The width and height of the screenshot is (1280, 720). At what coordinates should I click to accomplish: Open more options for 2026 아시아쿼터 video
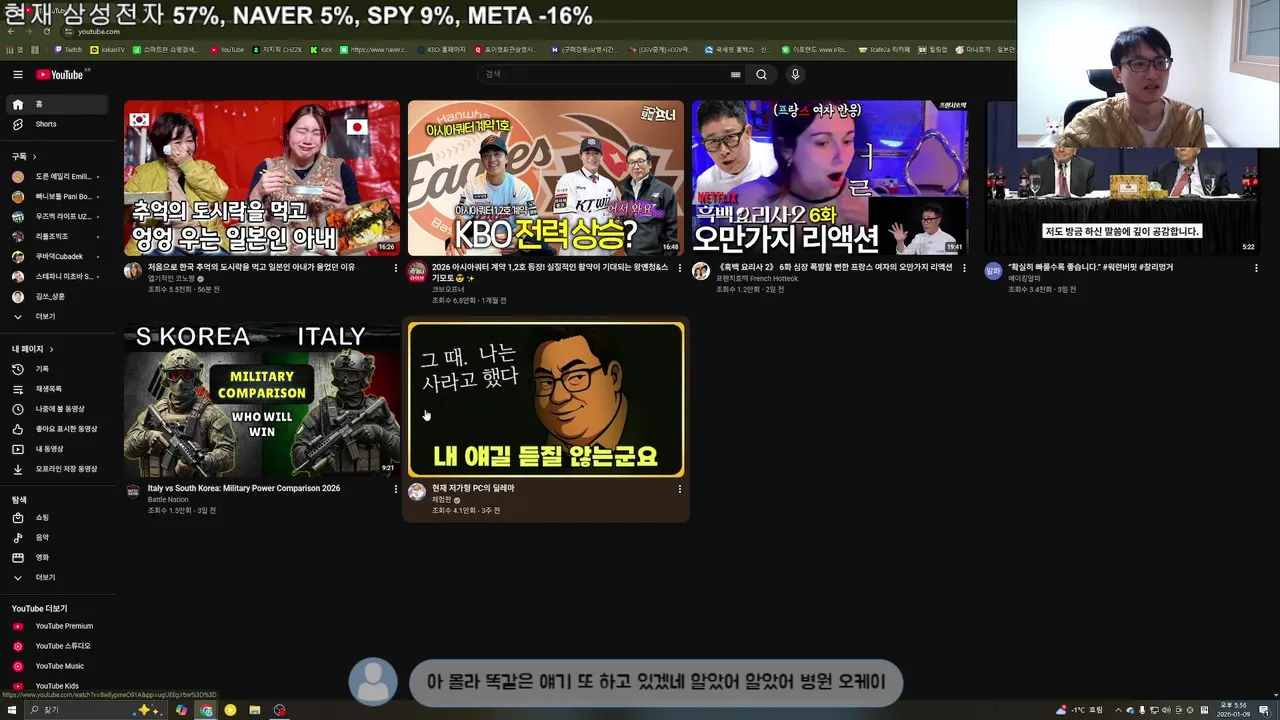[680, 268]
